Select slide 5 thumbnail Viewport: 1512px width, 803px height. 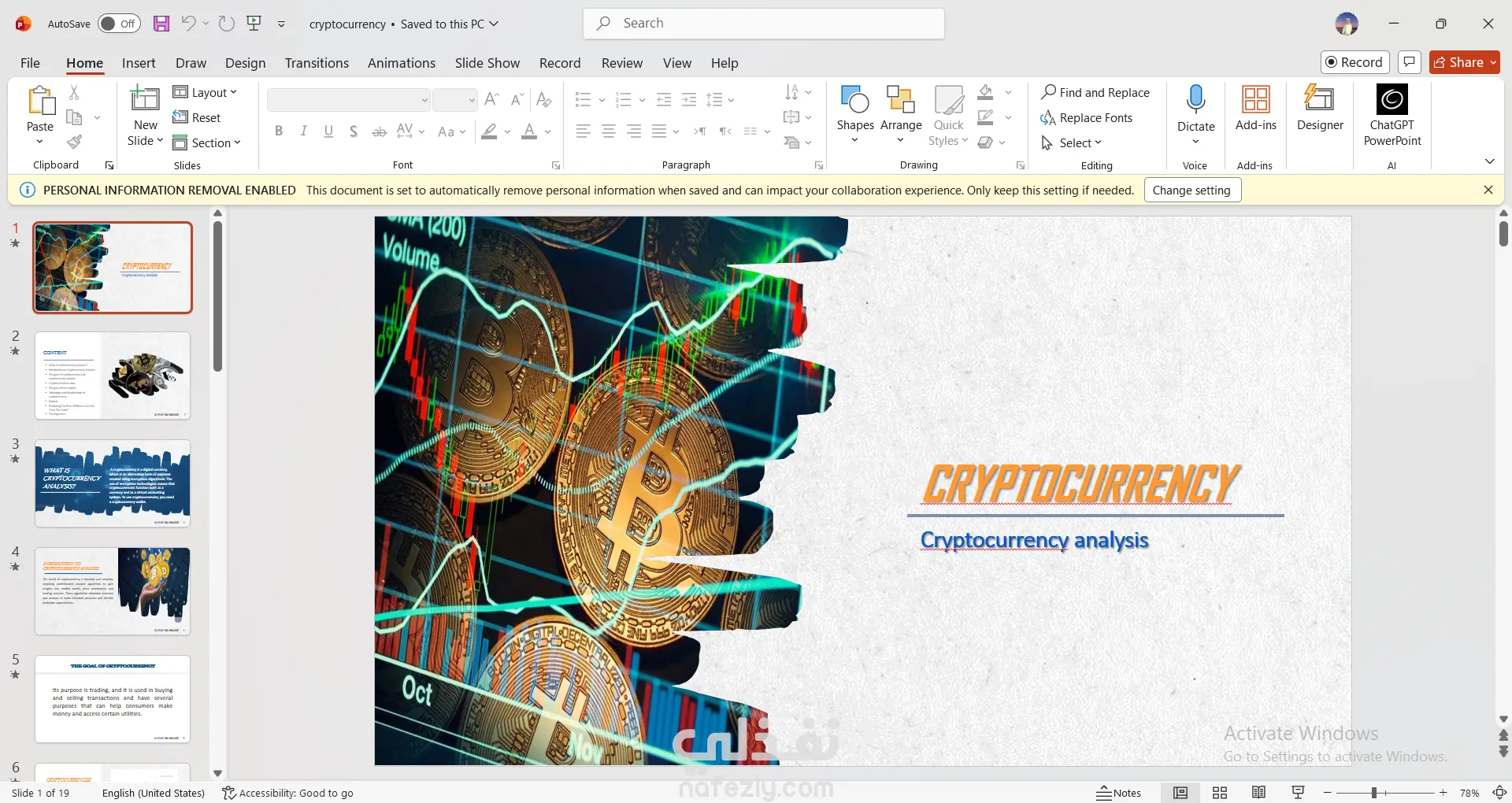(113, 699)
